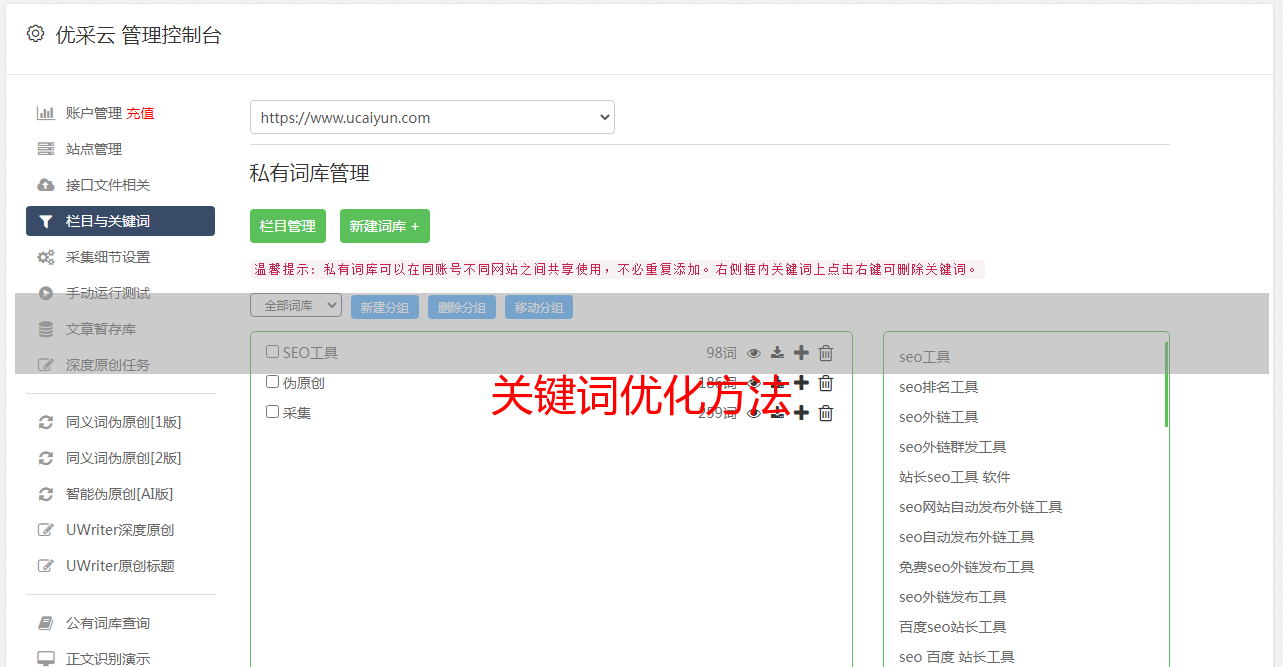Open 栏目与关键词 in the sidebar
1283x667 pixels.
pos(120,221)
